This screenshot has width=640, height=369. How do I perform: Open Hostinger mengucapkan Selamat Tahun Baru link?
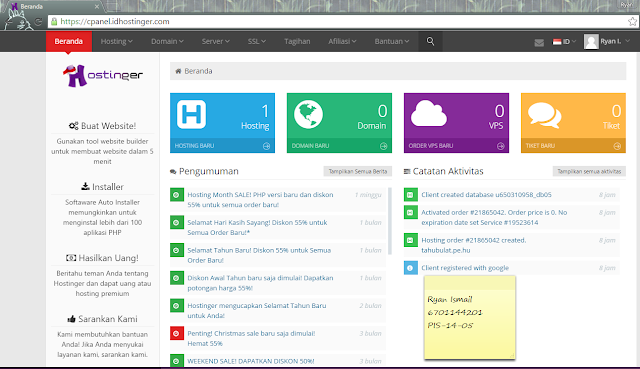coord(257,311)
